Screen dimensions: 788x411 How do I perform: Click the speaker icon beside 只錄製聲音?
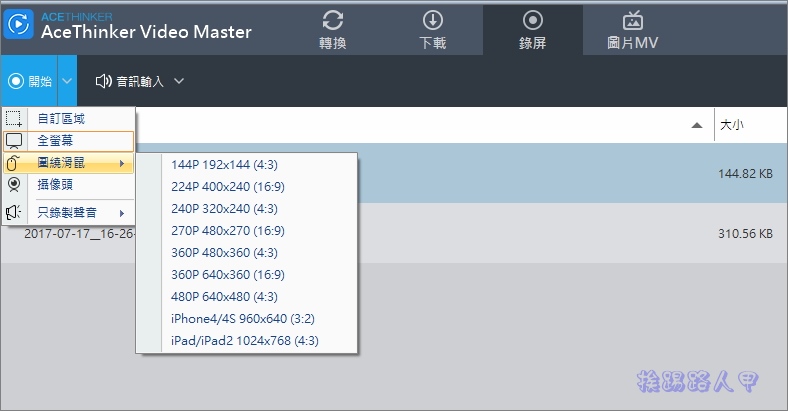click(x=14, y=213)
